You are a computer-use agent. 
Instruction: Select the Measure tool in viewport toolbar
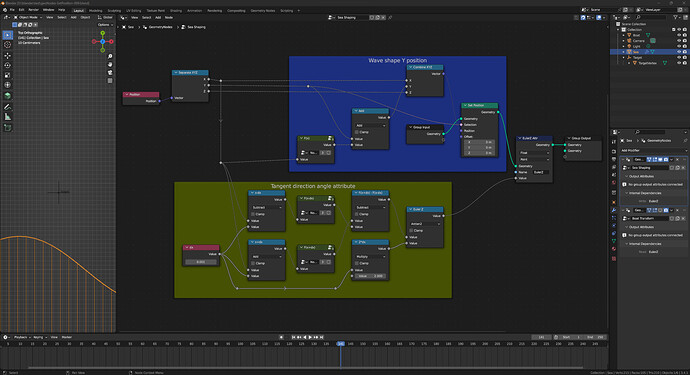(x=7, y=117)
